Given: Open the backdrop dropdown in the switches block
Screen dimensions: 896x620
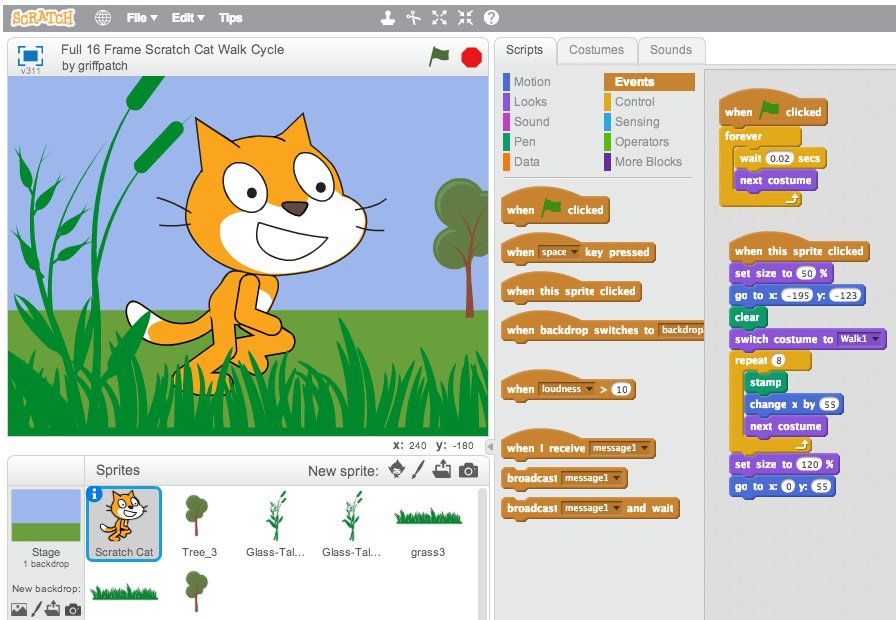Looking at the screenshot, I should click(681, 330).
